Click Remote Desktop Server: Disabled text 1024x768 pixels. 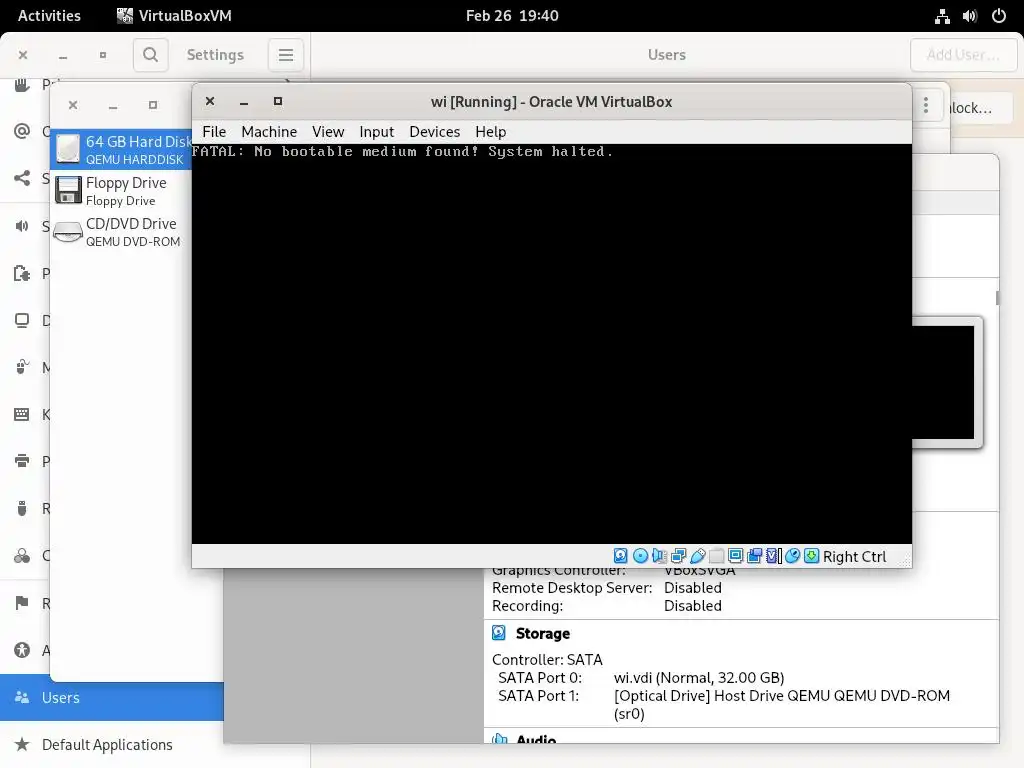pos(607,588)
